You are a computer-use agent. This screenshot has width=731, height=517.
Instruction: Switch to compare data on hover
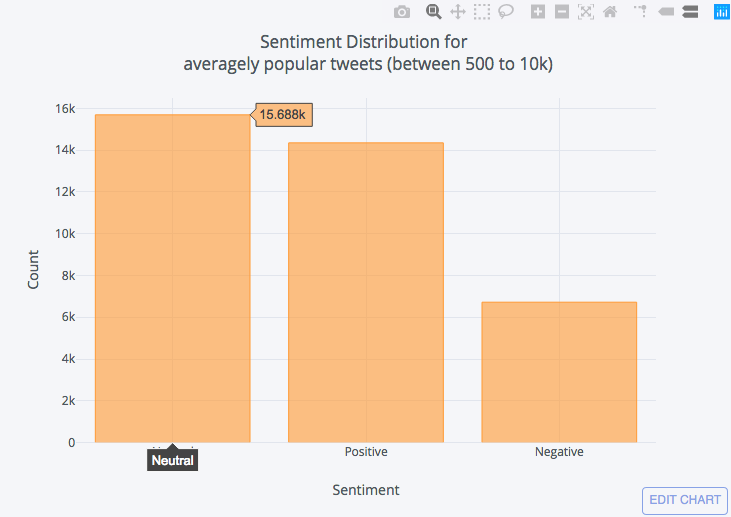coord(690,12)
